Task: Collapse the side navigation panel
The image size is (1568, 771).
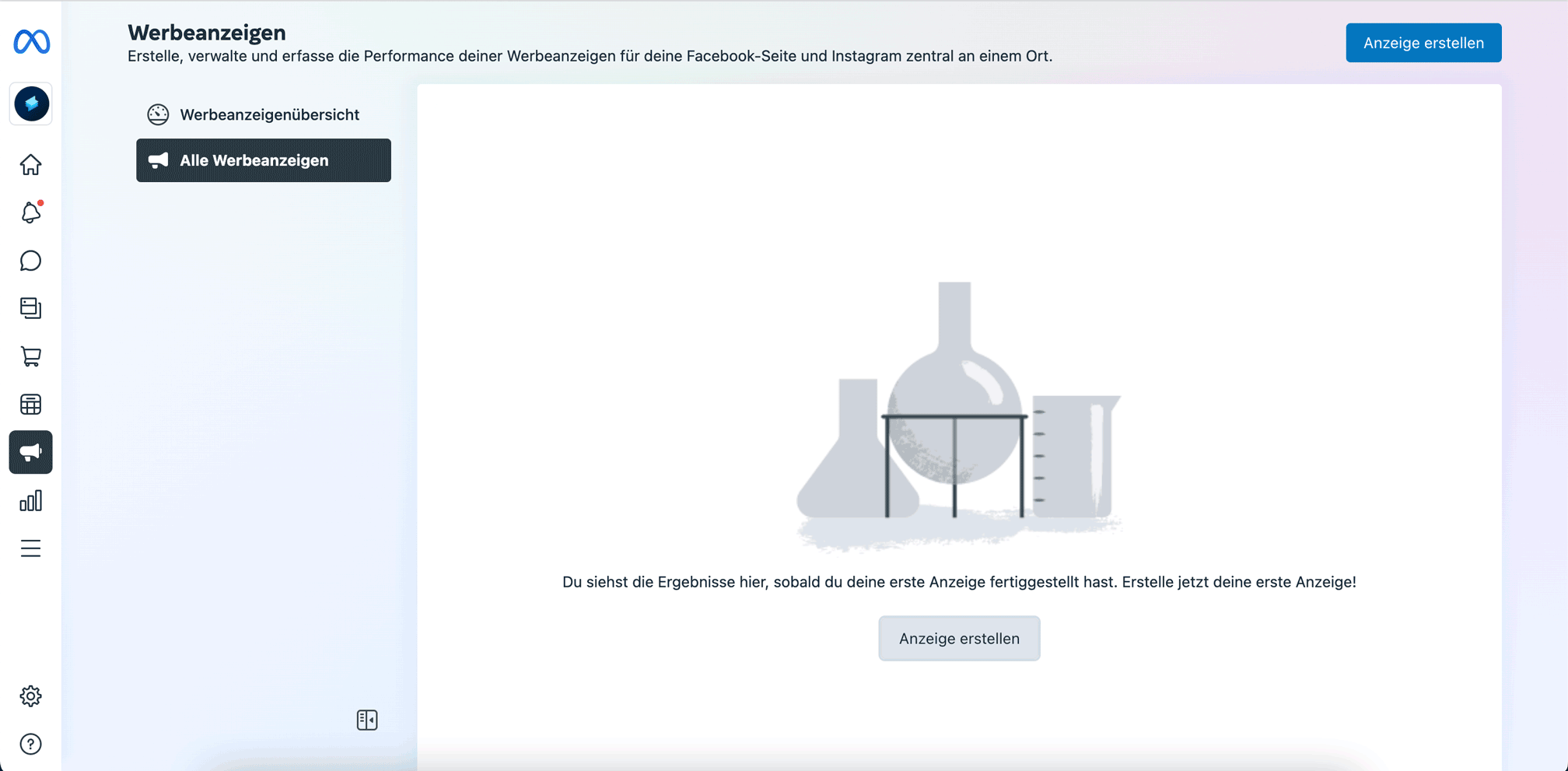Action: [367, 720]
